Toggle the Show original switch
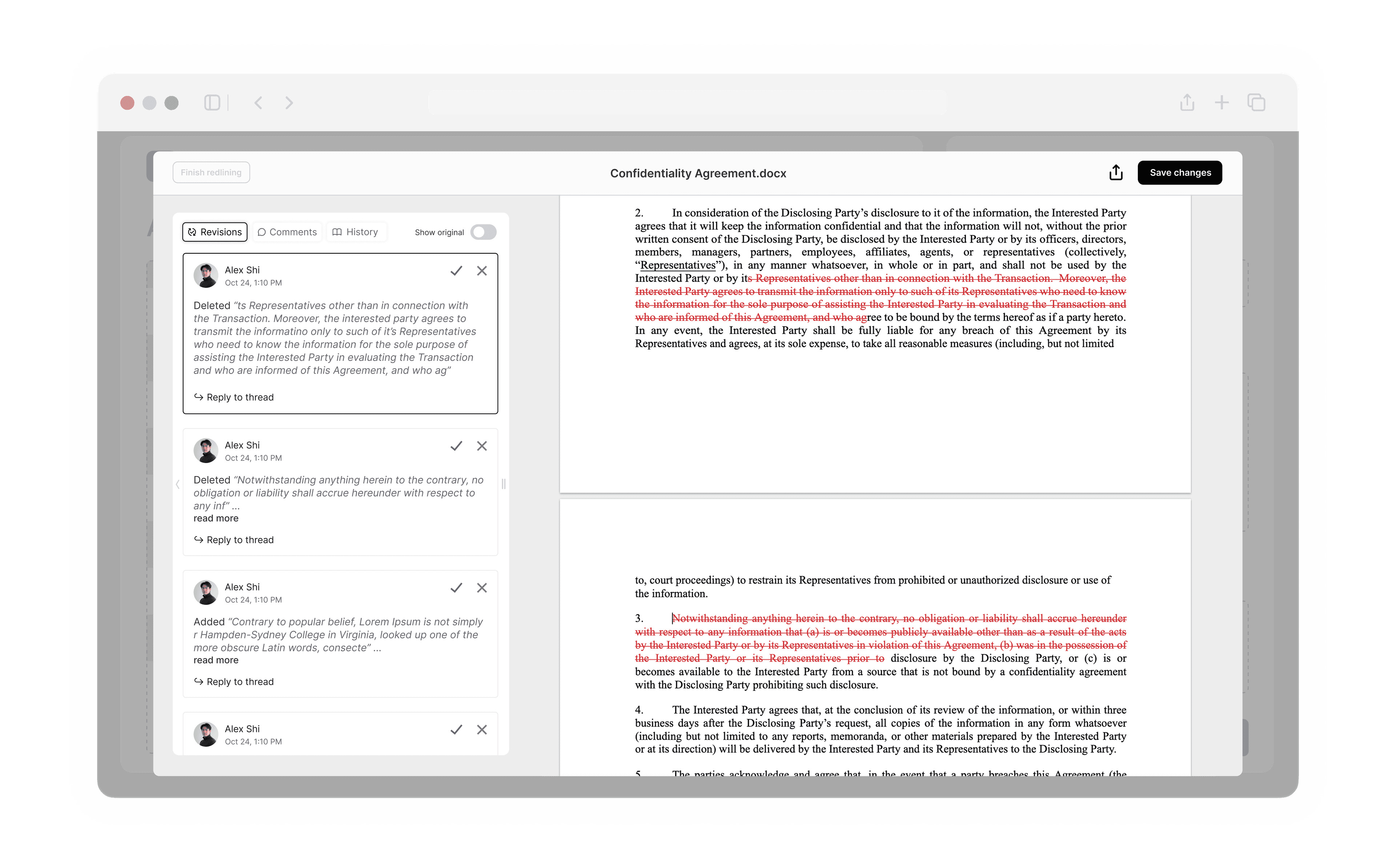This screenshot has height=868, width=1396. (x=483, y=232)
